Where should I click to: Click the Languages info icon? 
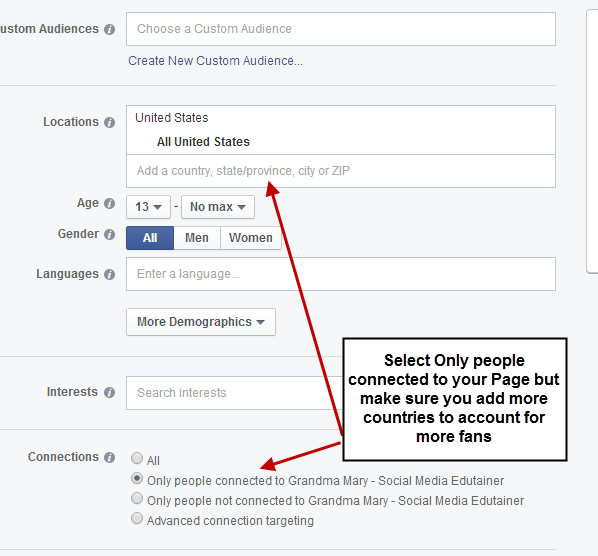point(109,274)
